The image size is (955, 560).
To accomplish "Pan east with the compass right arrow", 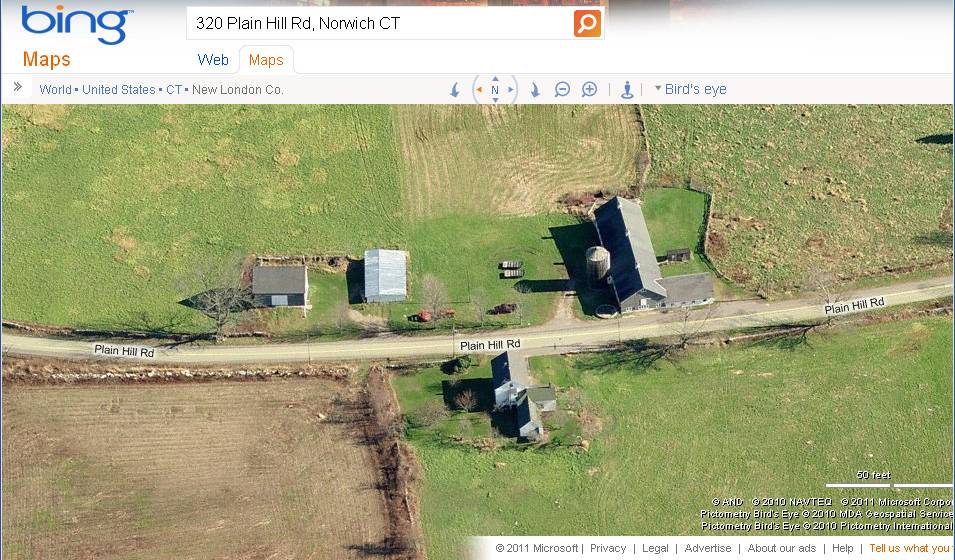I will coord(511,90).
